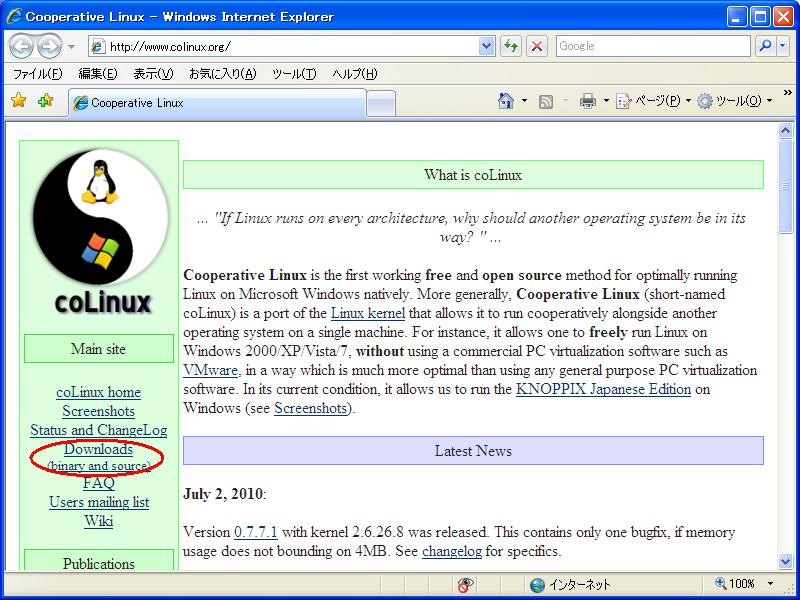Open the KNOPPIX Japanese Edition link
The height and width of the screenshot is (600, 800).
[x=603, y=389]
